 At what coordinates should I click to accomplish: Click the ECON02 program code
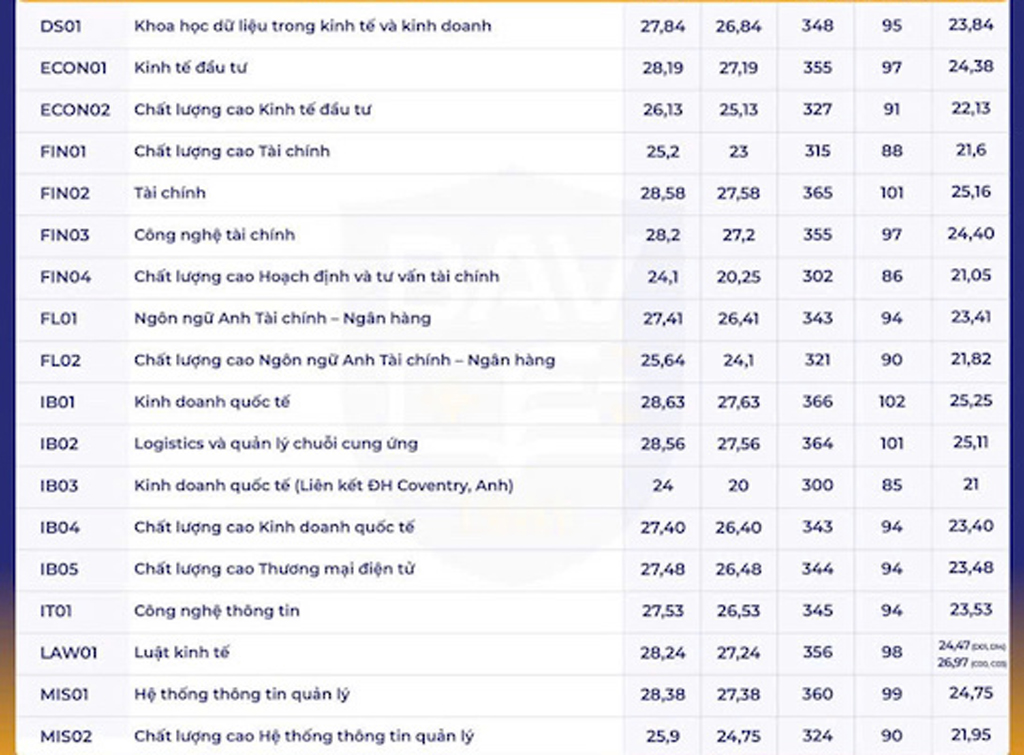75,110
